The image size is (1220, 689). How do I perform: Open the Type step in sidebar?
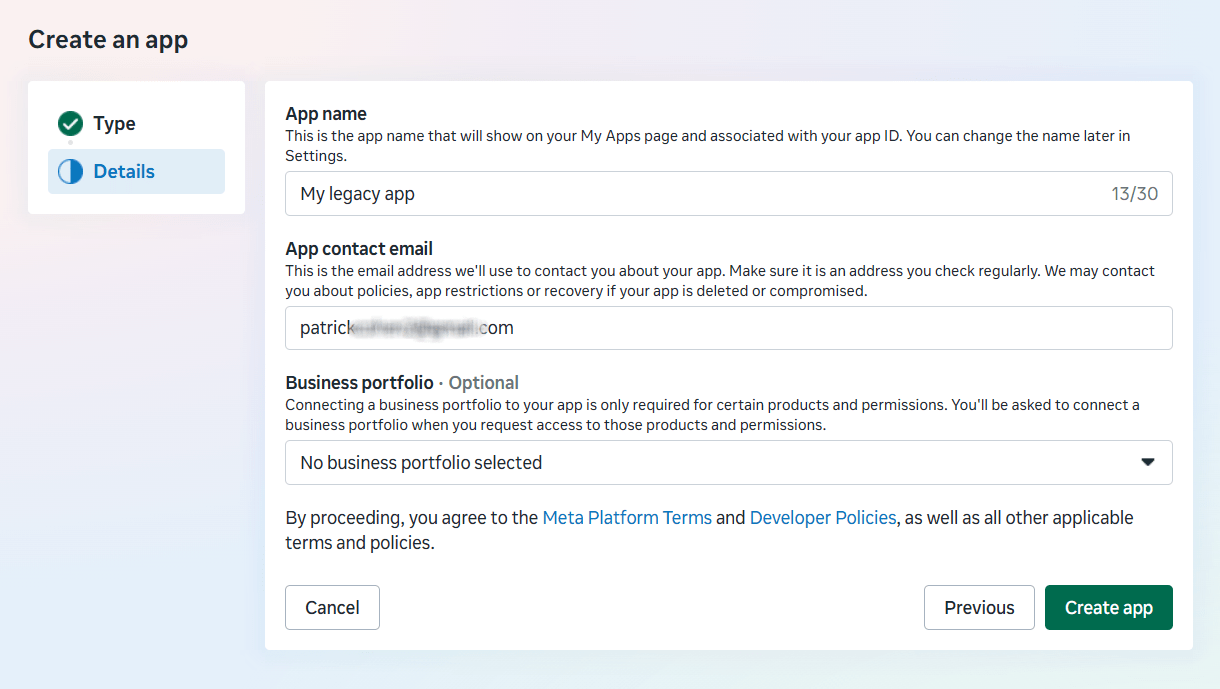point(136,124)
